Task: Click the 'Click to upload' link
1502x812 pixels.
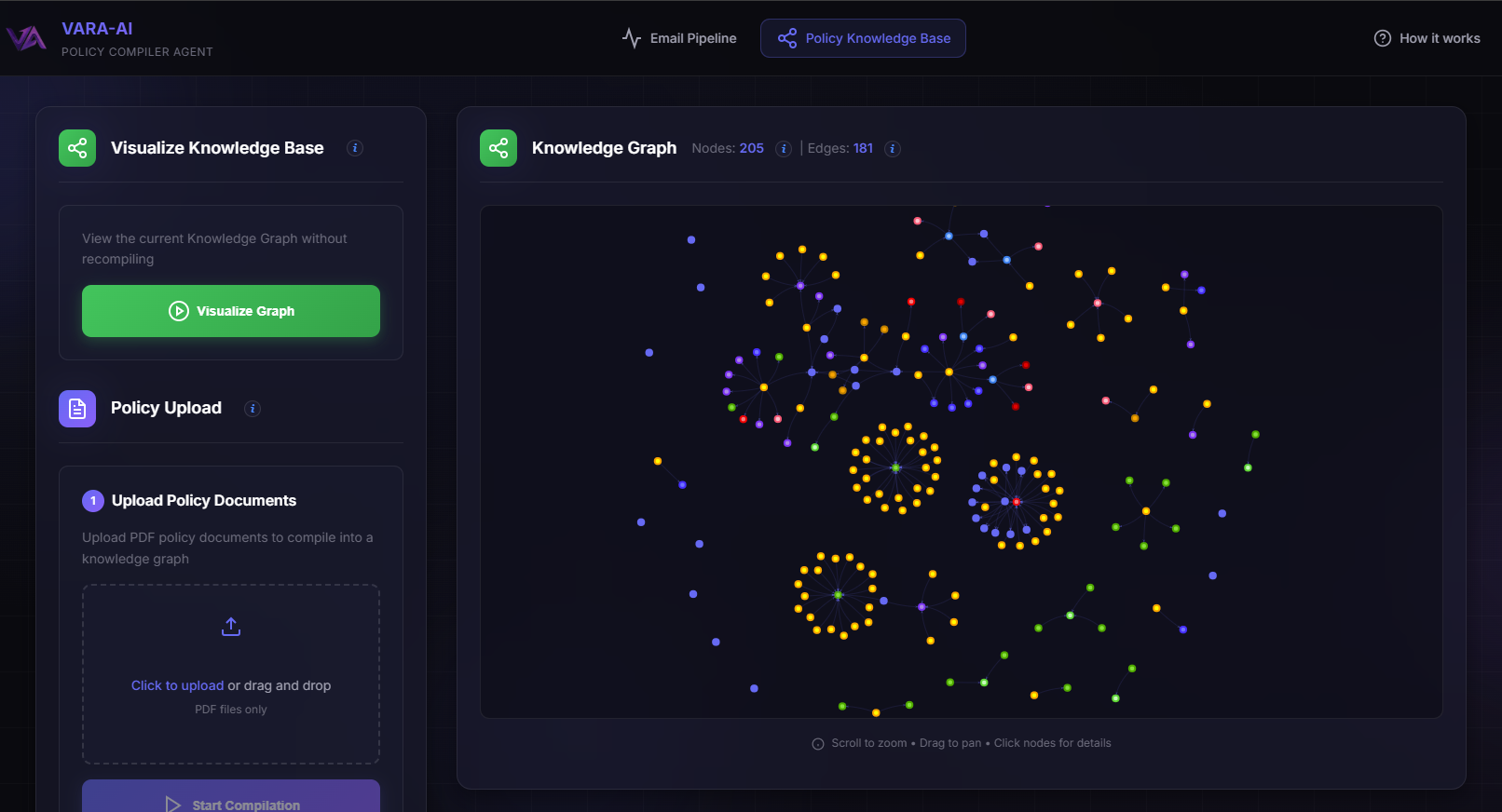Action: [x=177, y=685]
